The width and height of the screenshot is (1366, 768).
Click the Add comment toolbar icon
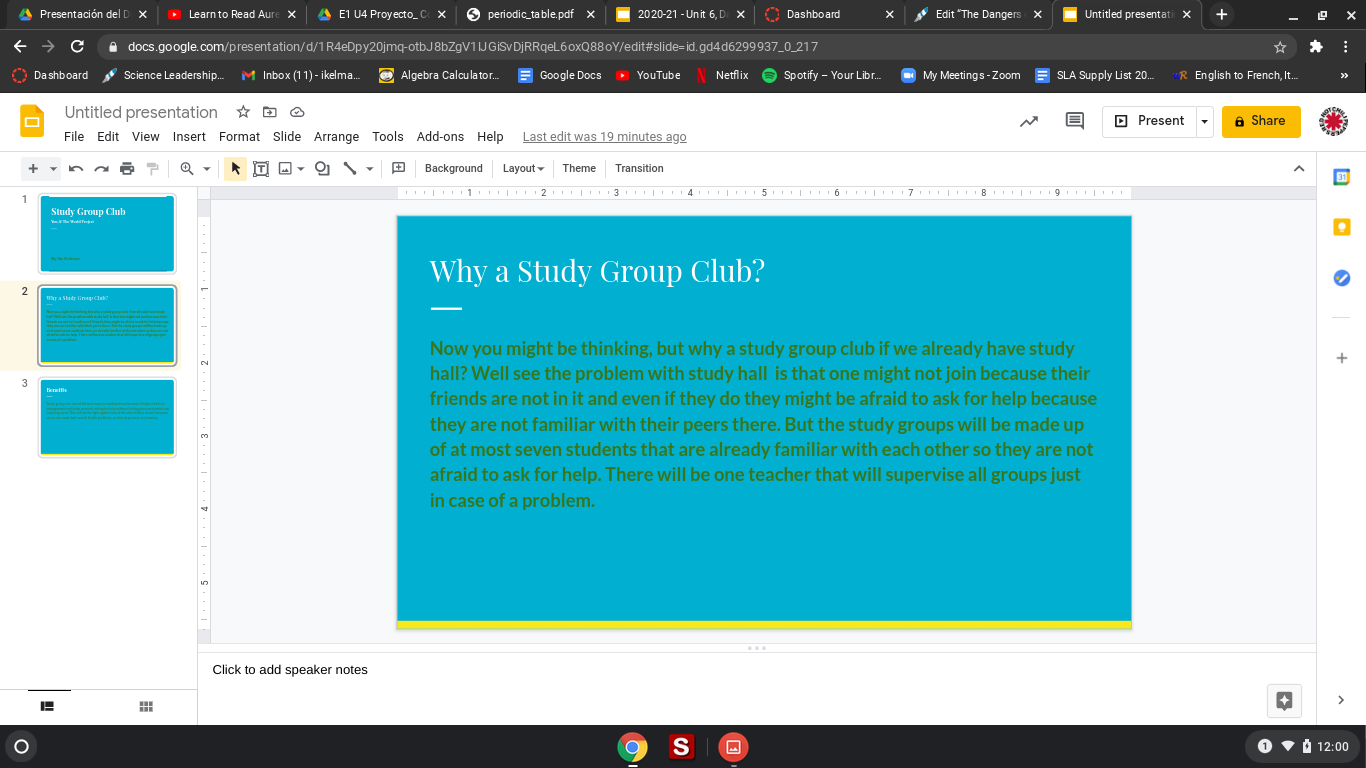click(398, 169)
